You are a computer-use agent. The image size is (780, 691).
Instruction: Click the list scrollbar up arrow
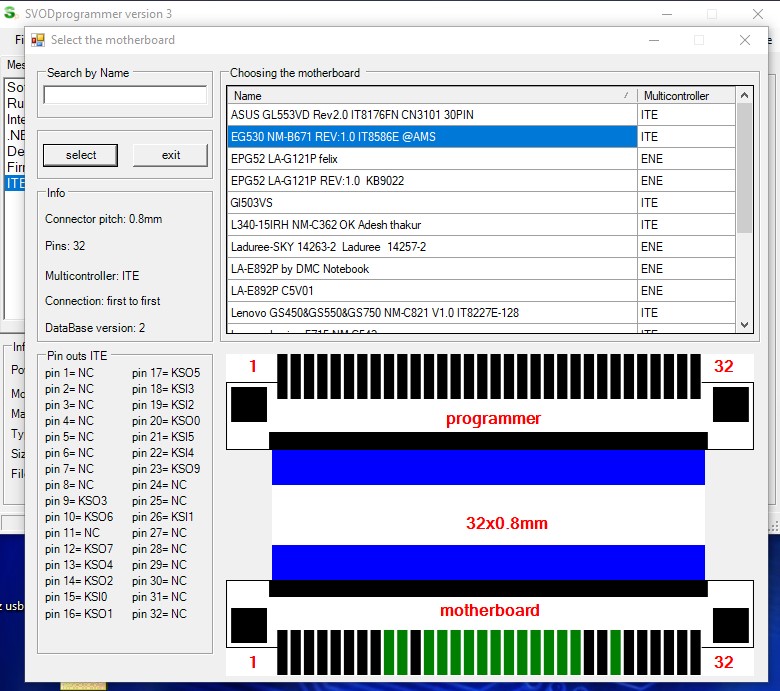coord(744,95)
